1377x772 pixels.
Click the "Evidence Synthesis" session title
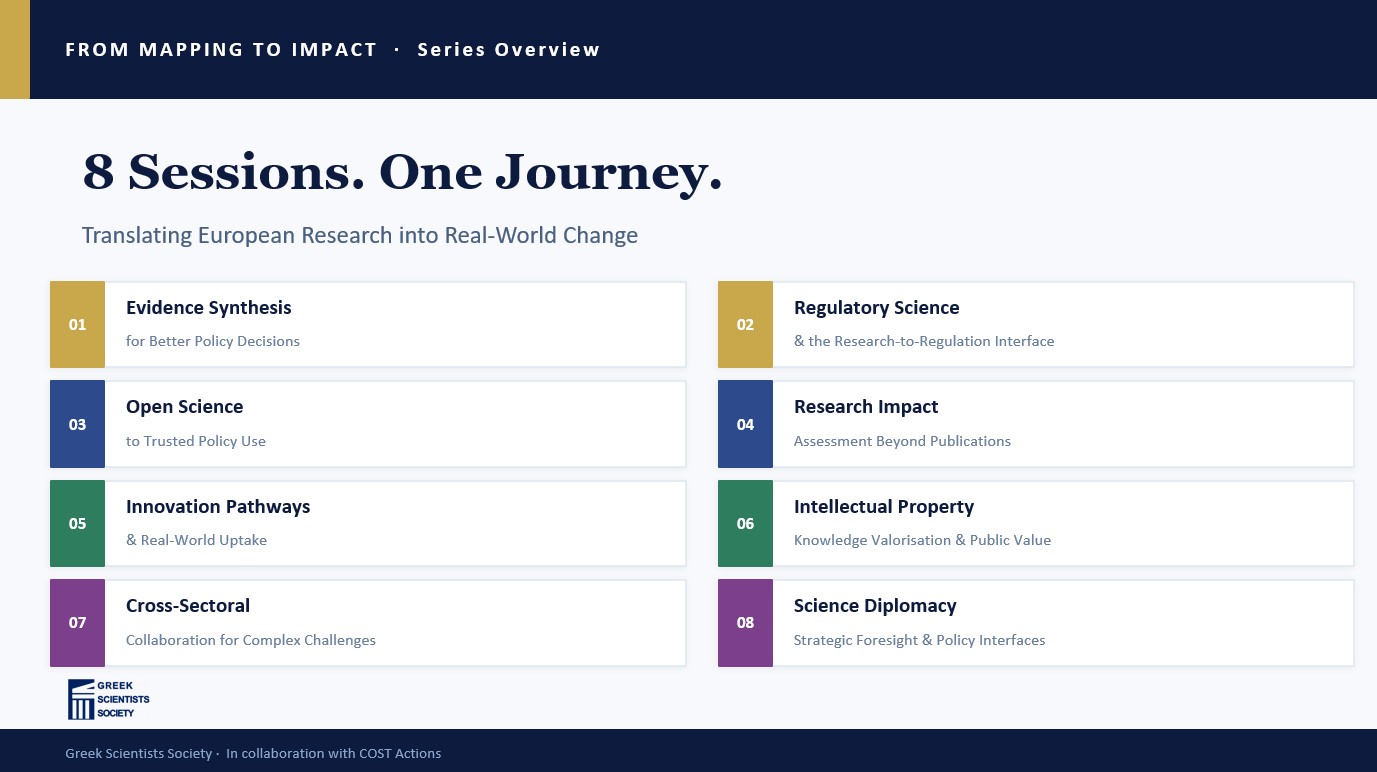coord(209,308)
